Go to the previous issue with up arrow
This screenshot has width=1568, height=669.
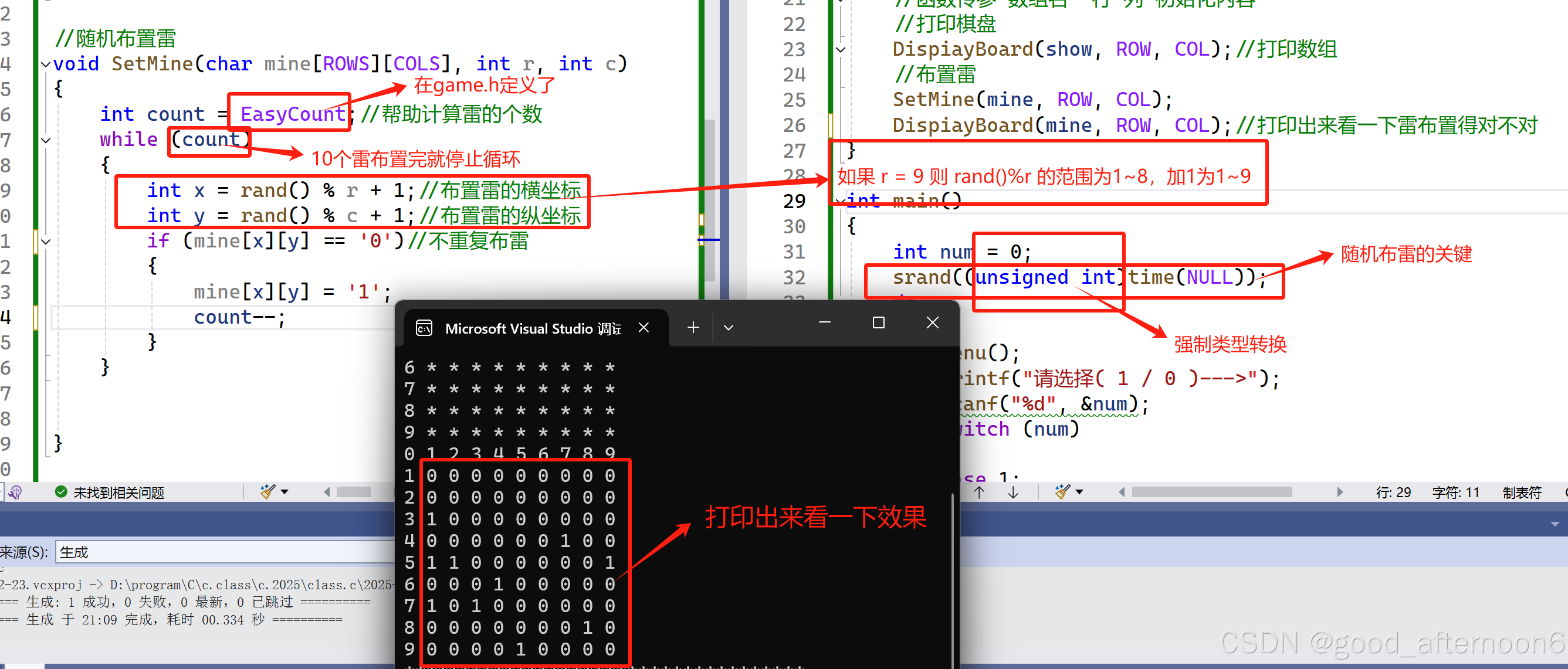pyautogui.click(x=979, y=492)
